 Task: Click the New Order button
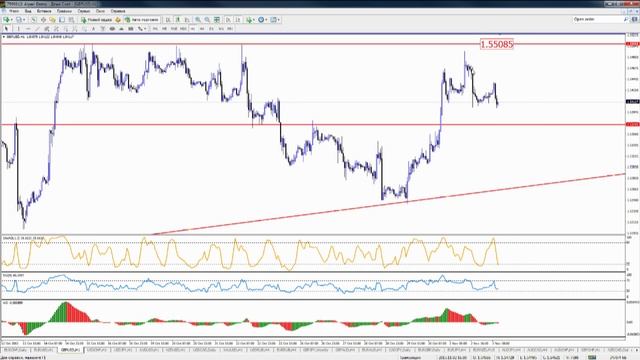(x=97, y=20)
